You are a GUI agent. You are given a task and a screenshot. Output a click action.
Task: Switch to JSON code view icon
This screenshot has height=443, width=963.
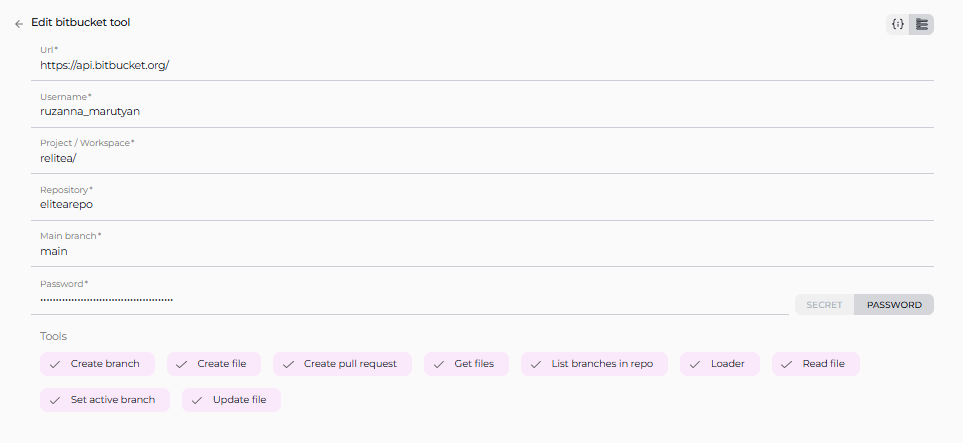click(x=898, y=24)
